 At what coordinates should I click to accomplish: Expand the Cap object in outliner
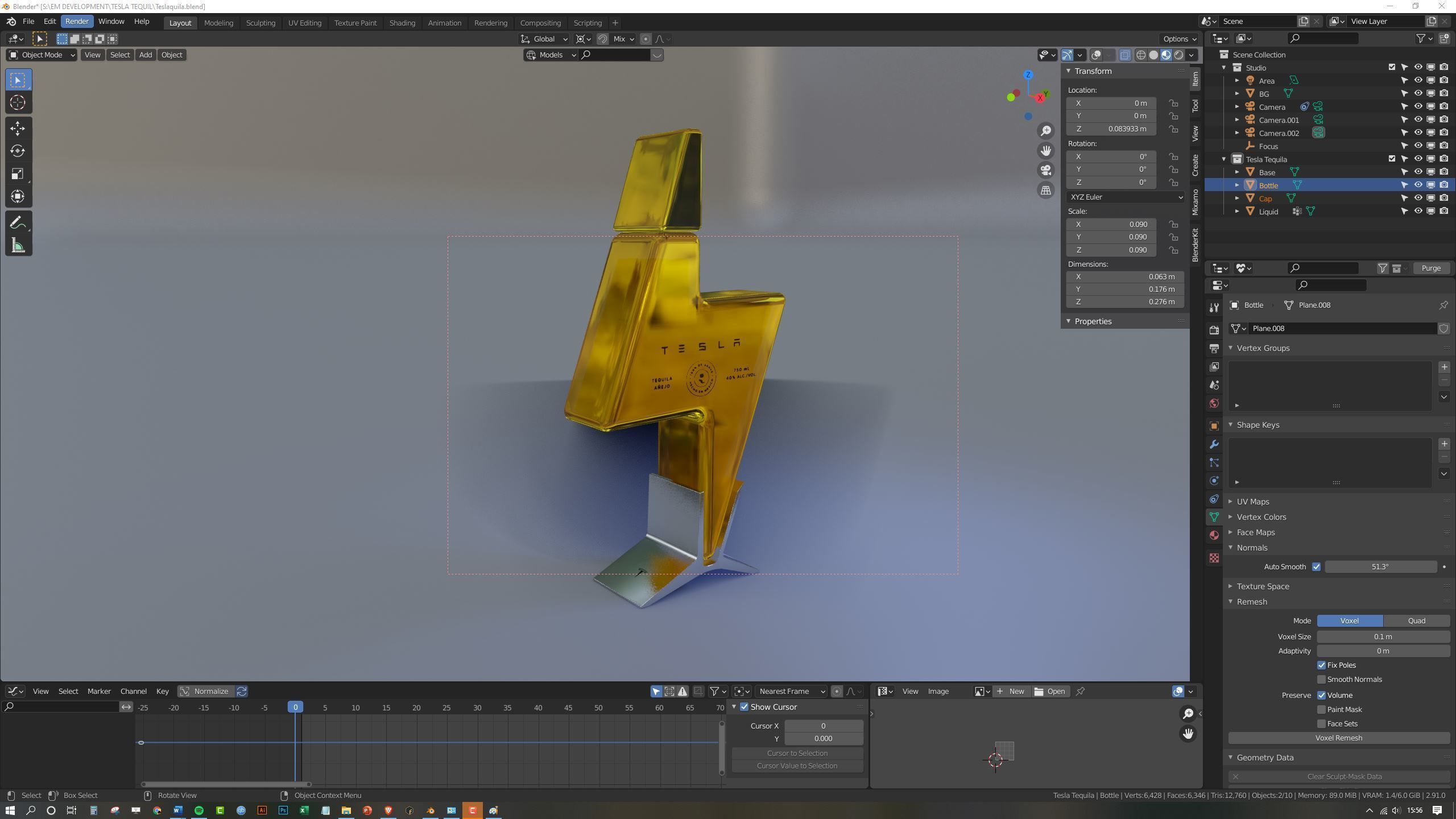[x=1237, y=198]
